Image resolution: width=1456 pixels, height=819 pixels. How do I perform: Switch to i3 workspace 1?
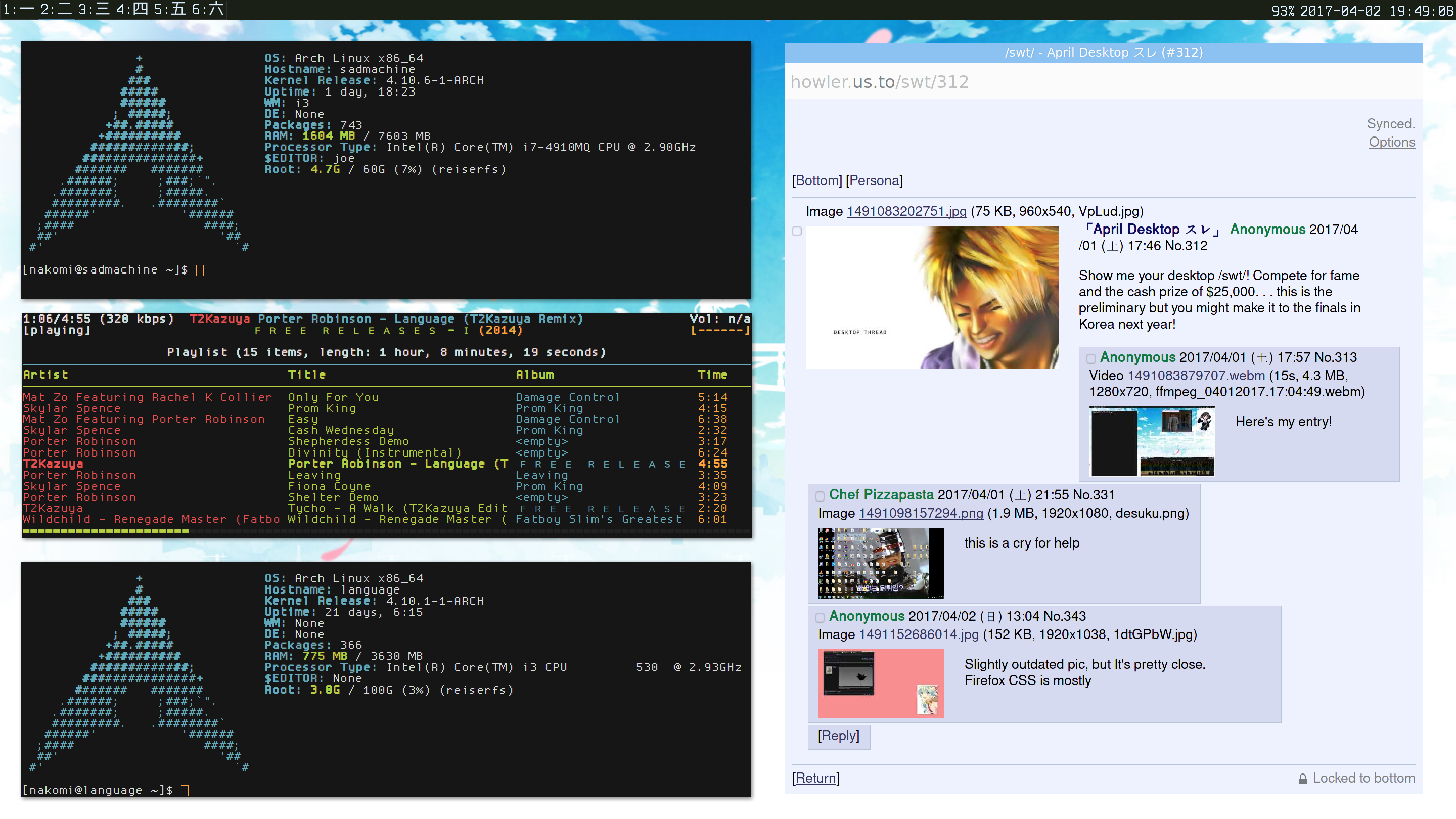(18, 10)
